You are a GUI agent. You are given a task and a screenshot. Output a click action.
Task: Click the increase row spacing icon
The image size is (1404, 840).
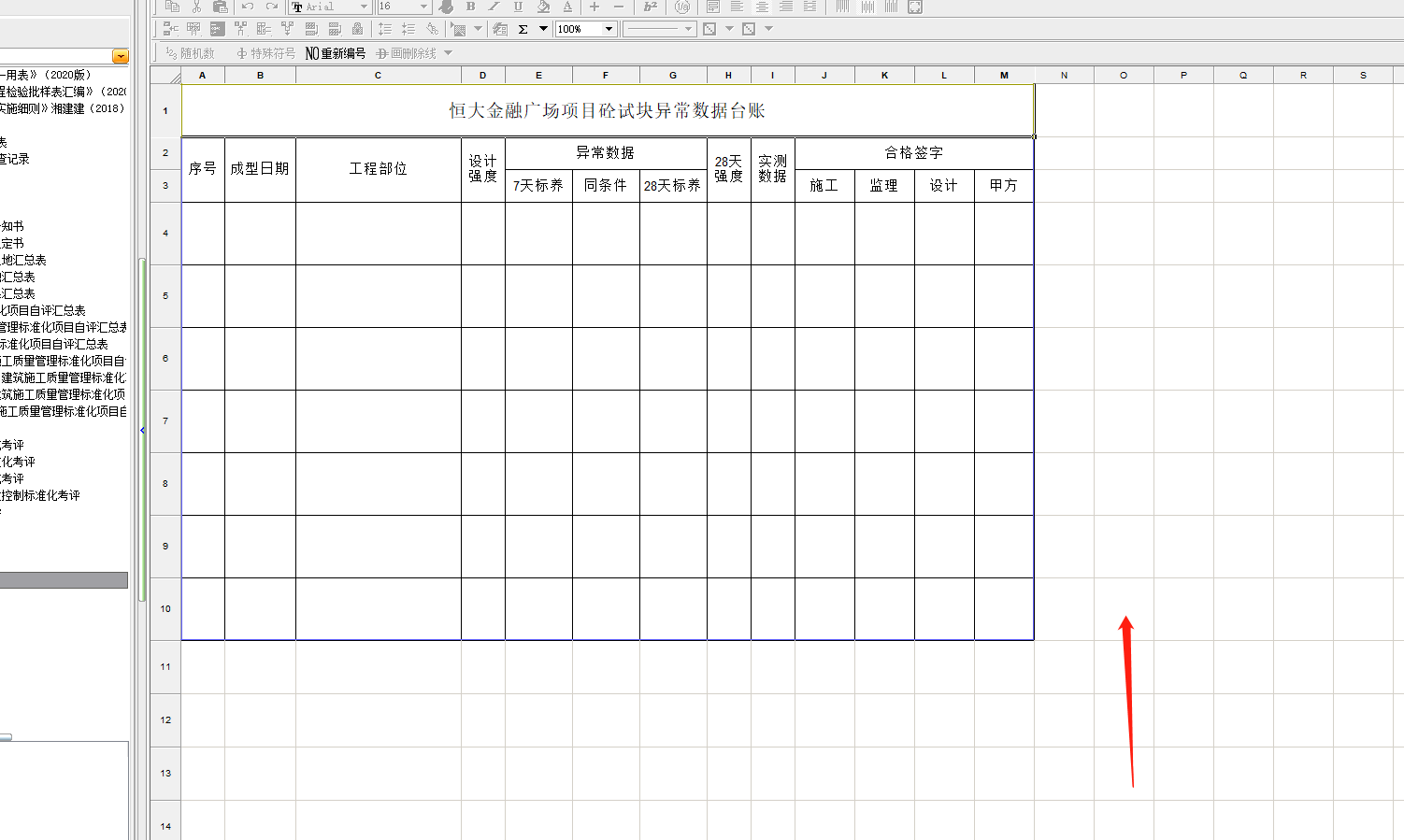tap(384, 29)
